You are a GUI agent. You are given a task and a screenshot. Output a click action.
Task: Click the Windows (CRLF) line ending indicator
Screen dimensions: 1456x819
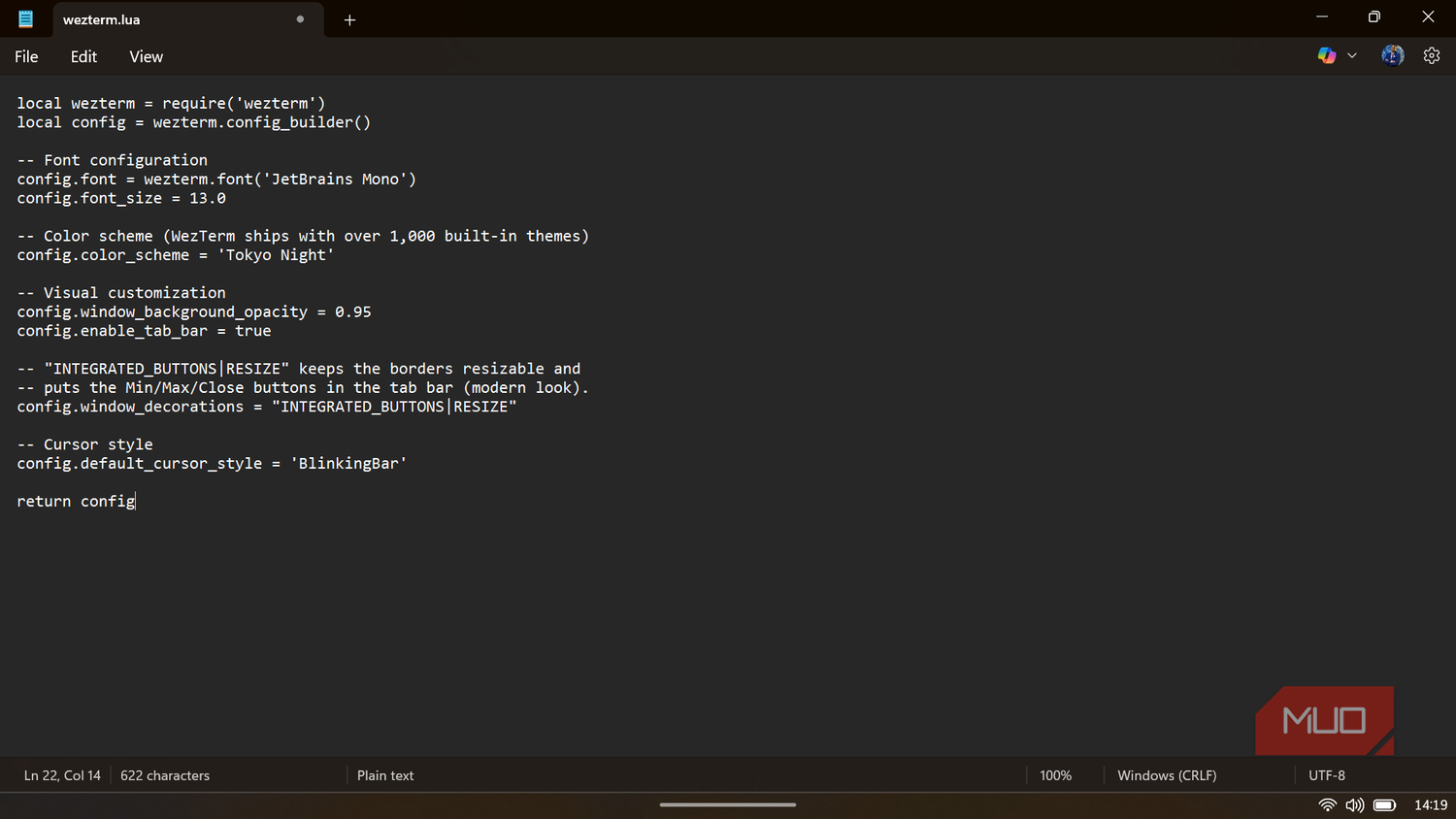point(1167,775)
